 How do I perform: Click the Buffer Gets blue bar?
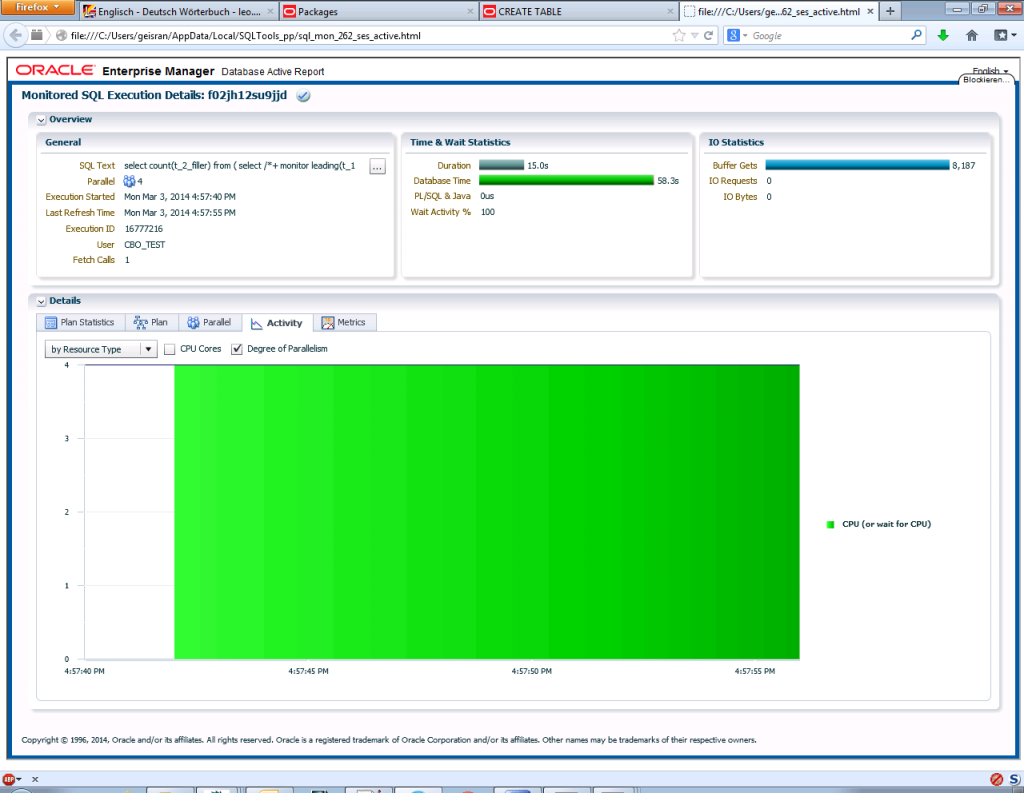pos(857,165)
